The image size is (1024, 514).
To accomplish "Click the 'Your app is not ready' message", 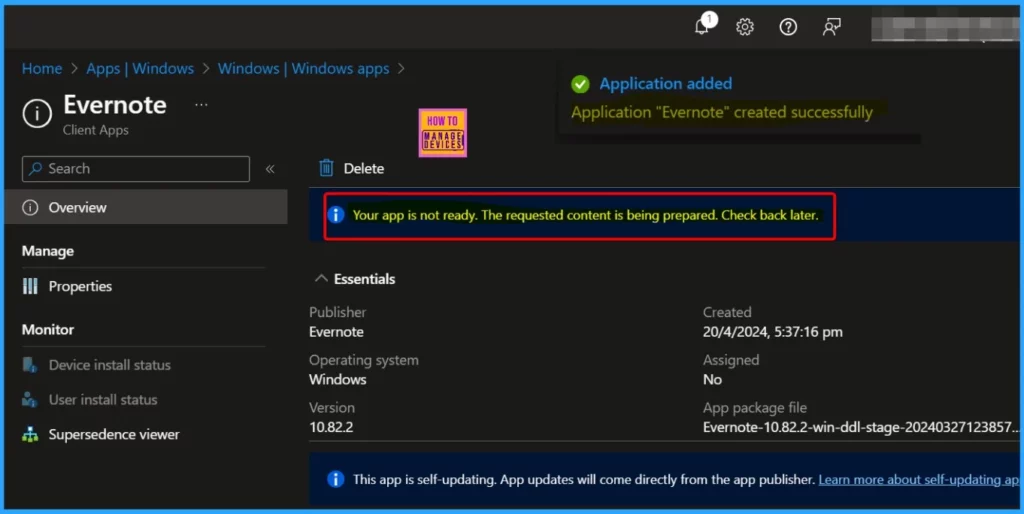I will coord(585,215).
